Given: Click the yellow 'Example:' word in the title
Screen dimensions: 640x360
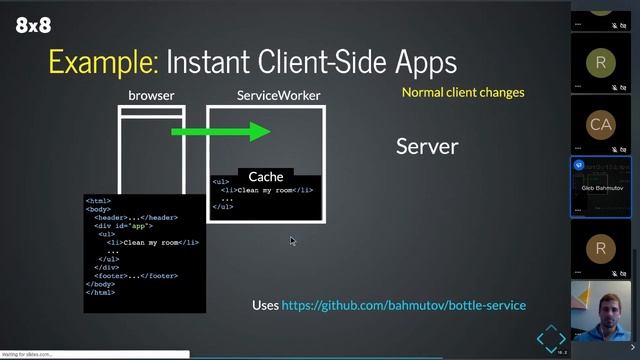Looking at the screenshot, I should pos(103,62).
